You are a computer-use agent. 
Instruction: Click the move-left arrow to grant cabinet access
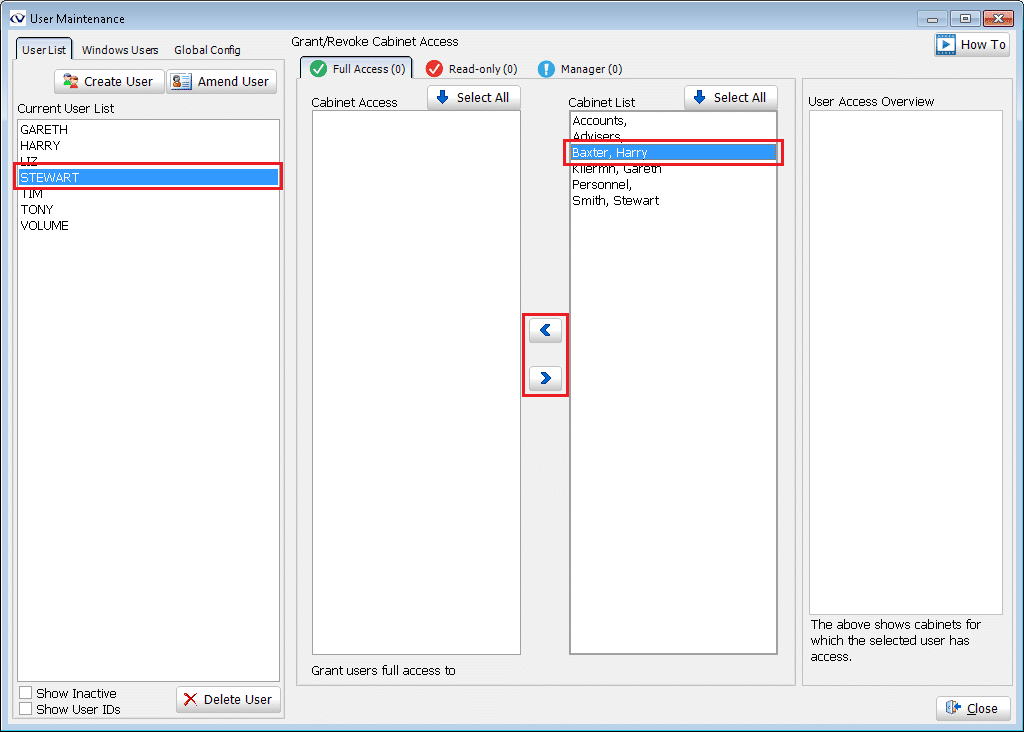(x=545, y=330)
